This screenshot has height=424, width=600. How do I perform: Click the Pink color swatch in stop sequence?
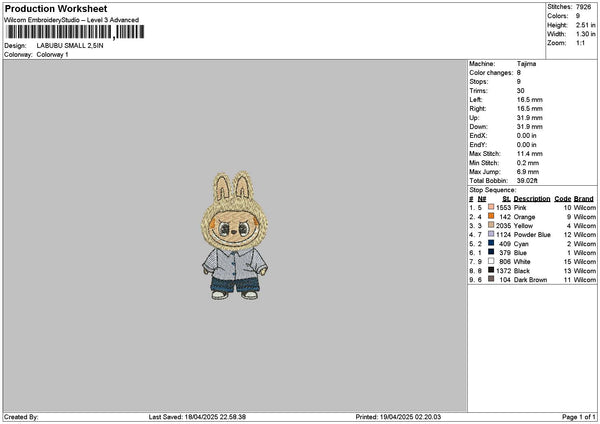coord(491,207)
